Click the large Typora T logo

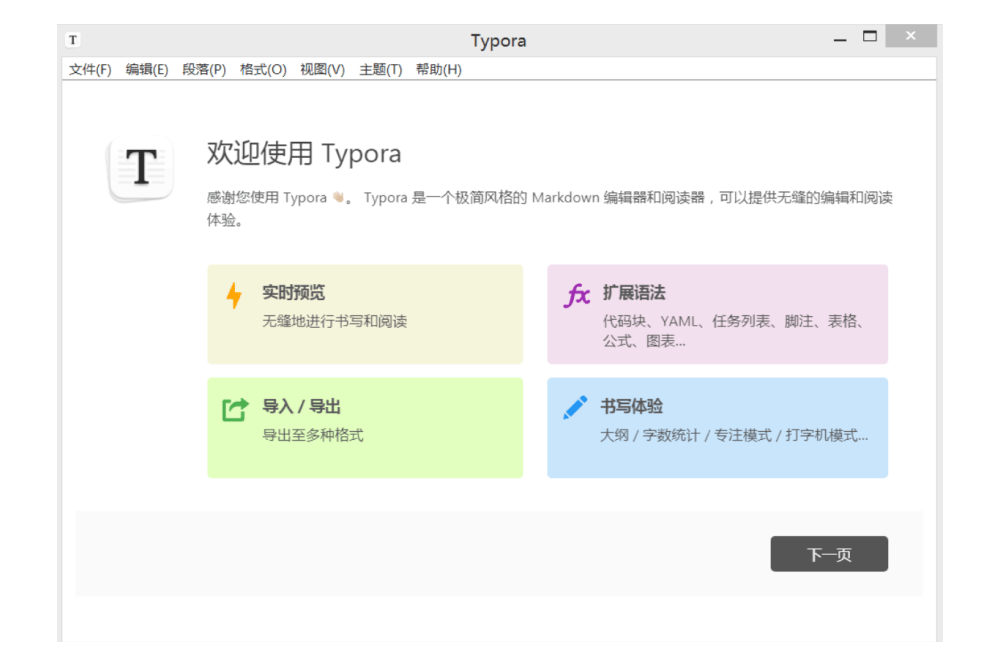pos(141,169)
